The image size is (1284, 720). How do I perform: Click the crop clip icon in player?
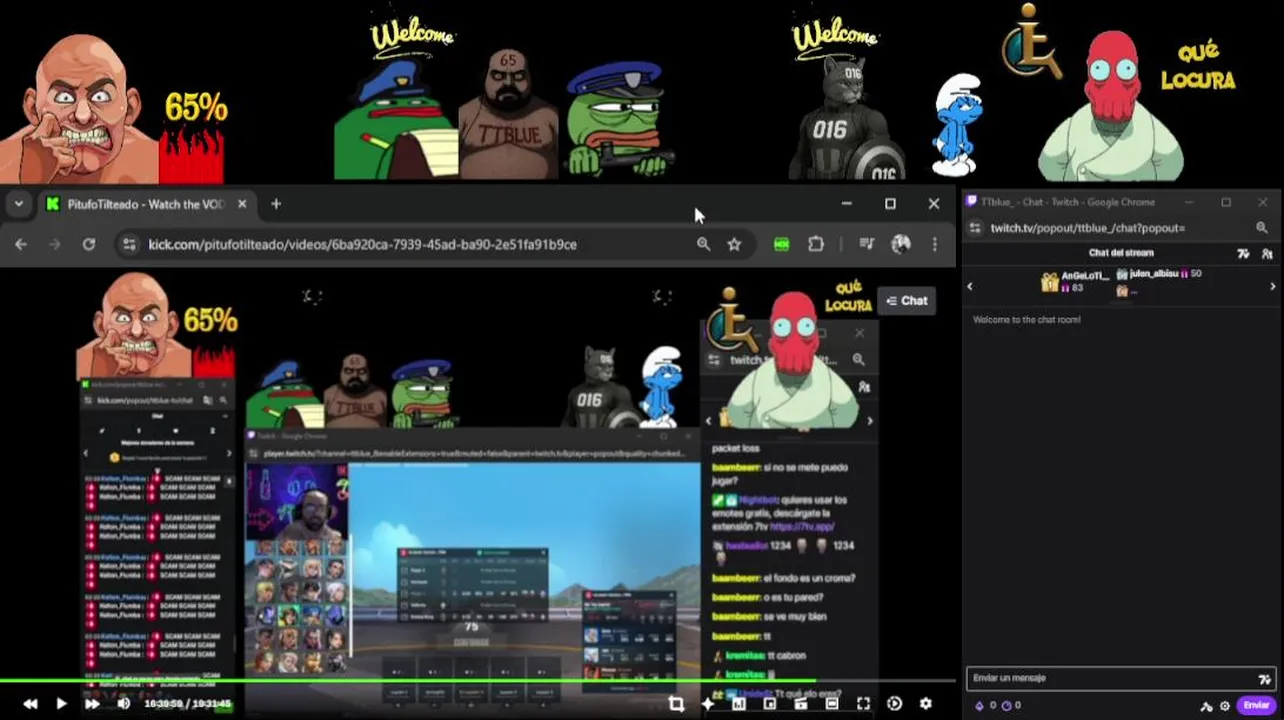[676, 704]
